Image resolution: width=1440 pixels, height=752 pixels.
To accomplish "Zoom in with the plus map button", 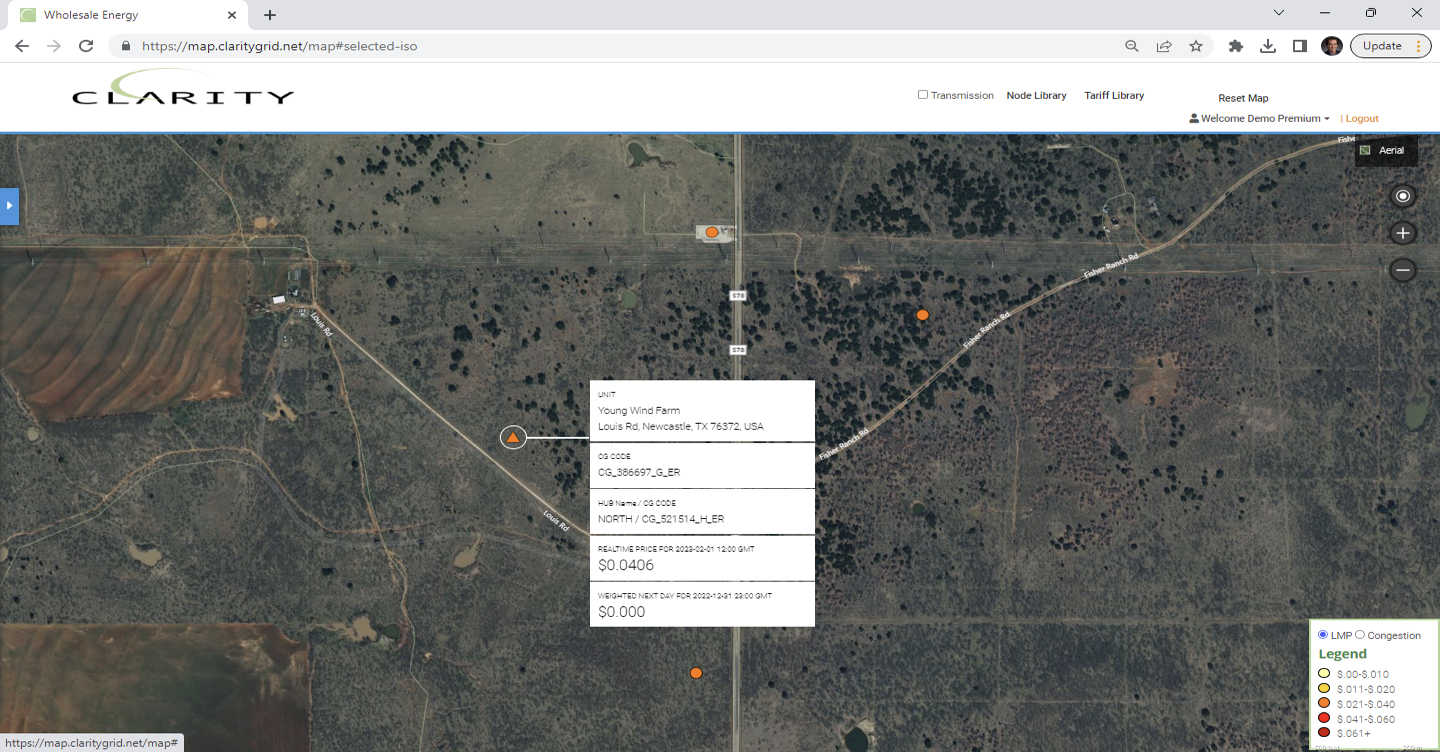I will tap(1403, 233).
